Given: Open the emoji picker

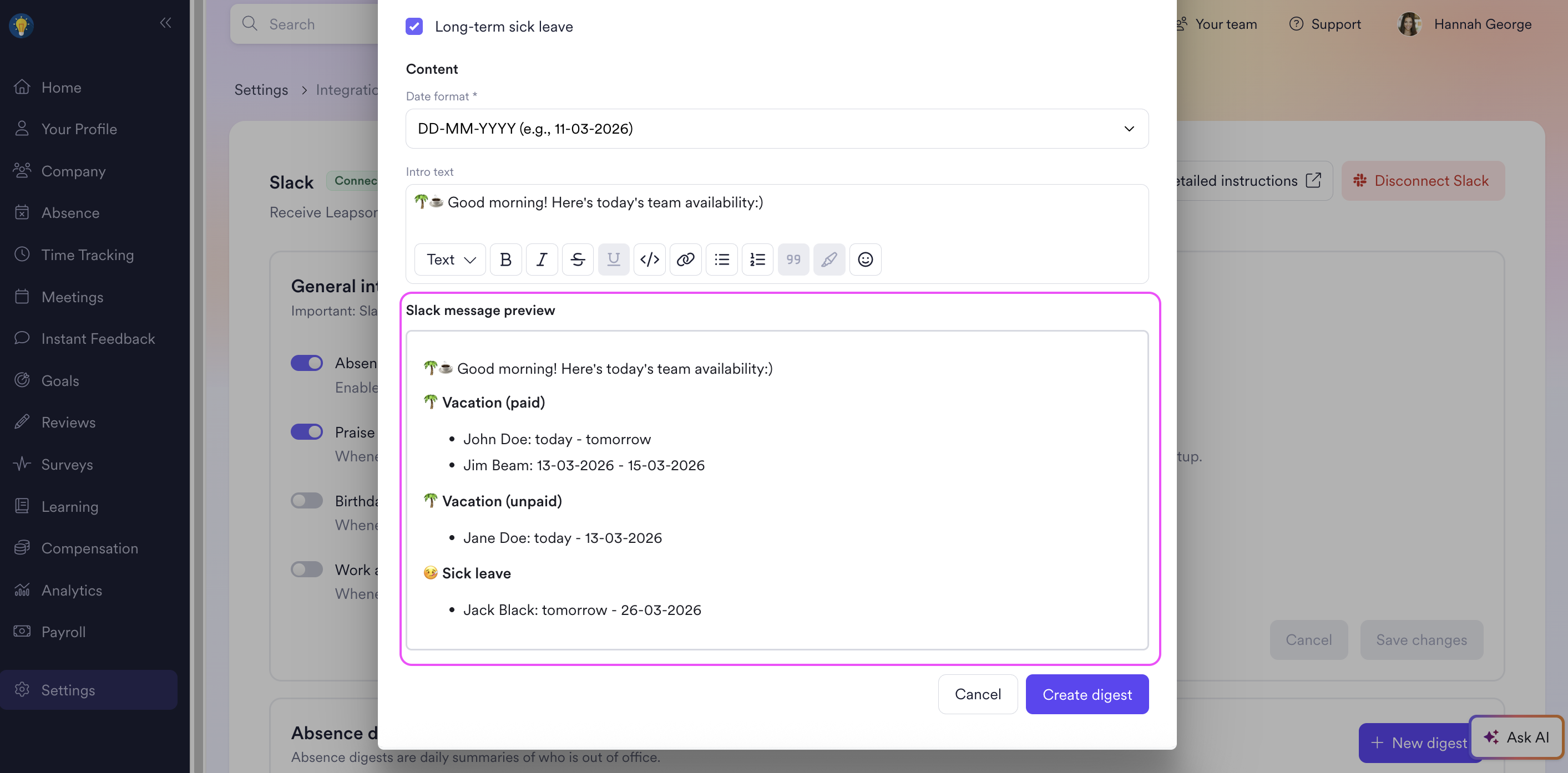Looking at the screenshot, I should point(865,260).
